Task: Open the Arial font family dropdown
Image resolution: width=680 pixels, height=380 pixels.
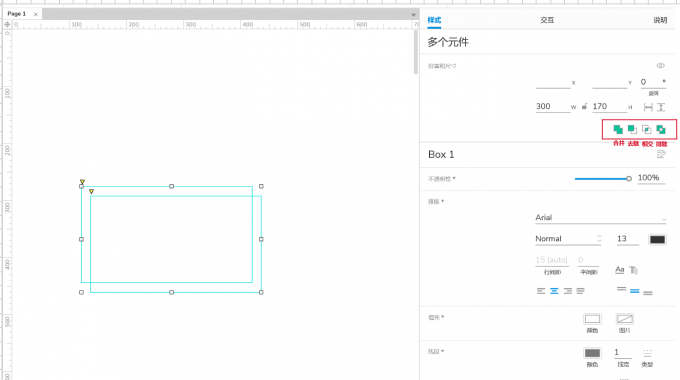Action: [x=601, y=218]
